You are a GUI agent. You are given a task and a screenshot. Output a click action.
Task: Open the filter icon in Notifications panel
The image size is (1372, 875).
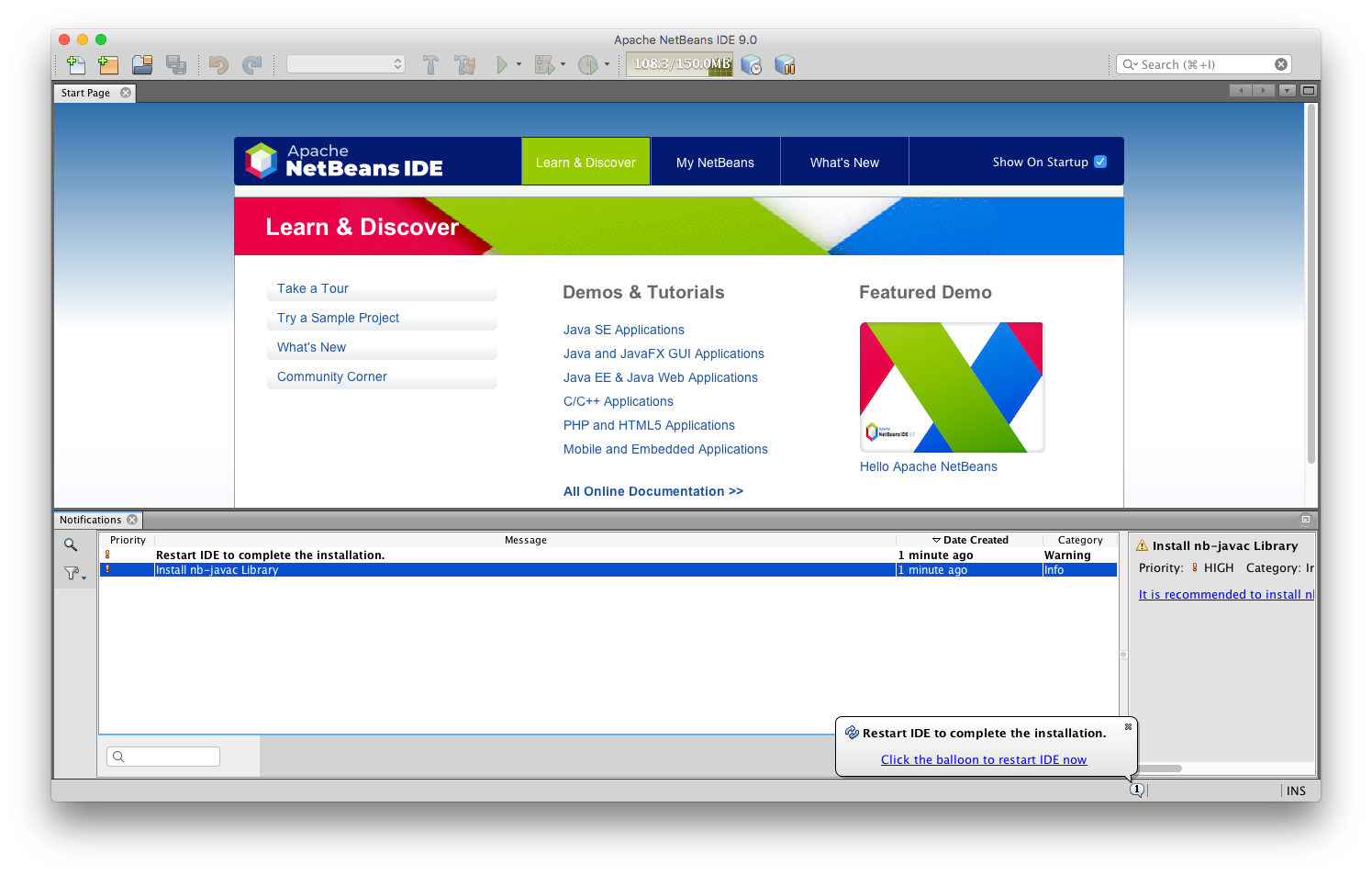[73, 572]
